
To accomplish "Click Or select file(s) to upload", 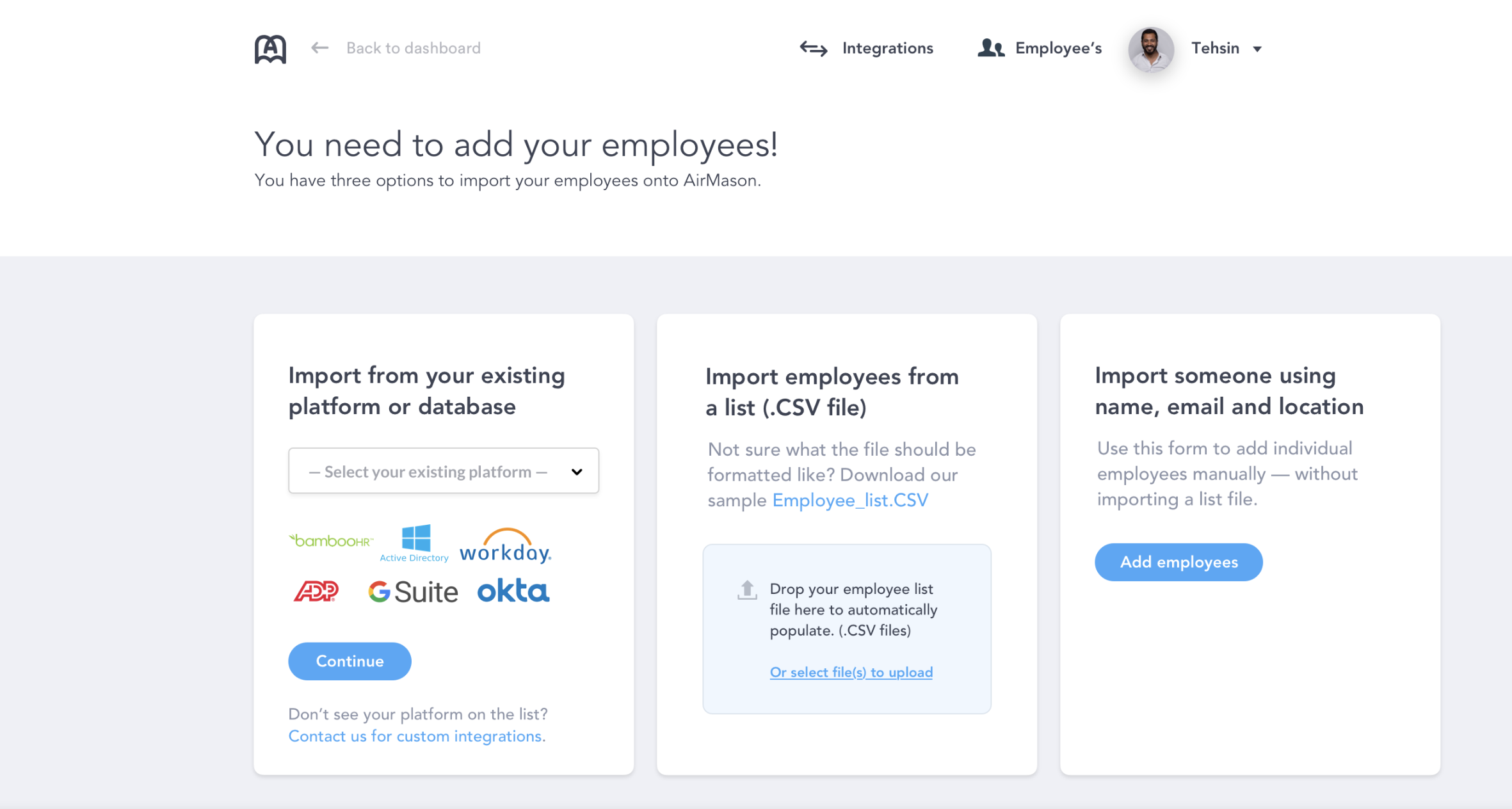I will tap(851, 672).
